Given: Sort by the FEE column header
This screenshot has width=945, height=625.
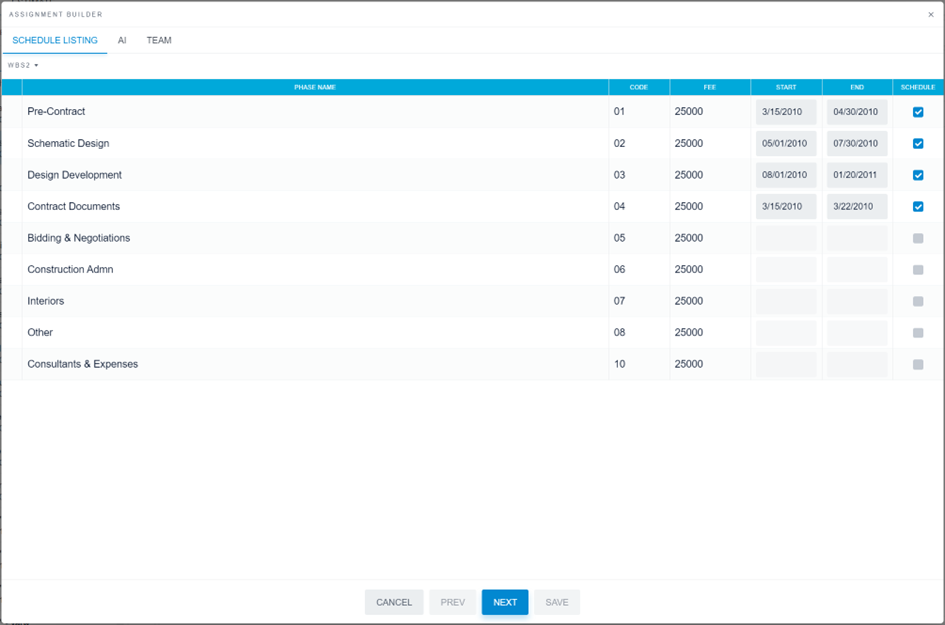Looking at the screenshot, I should [710, 87].
